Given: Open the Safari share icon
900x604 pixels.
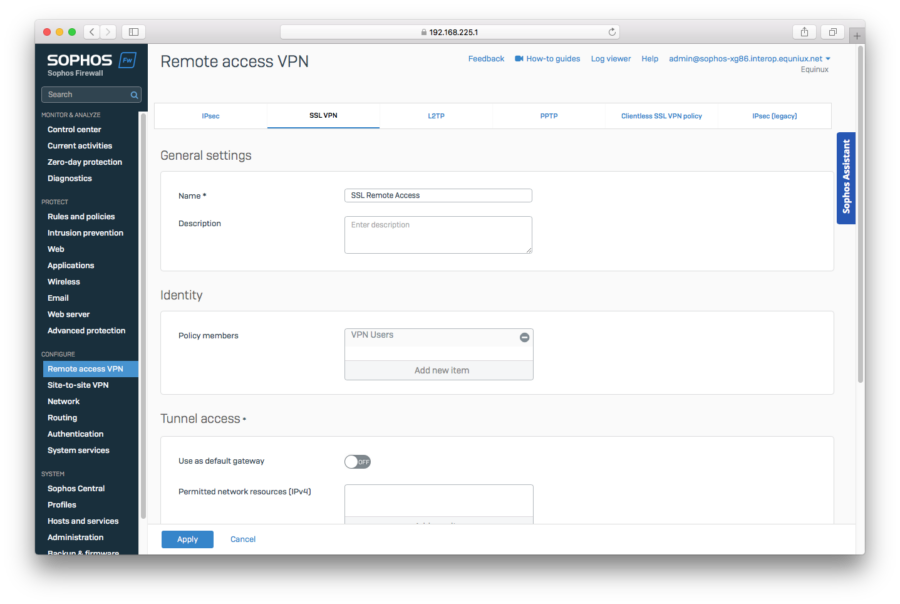Looking at the screenshot, I should 804,32.
